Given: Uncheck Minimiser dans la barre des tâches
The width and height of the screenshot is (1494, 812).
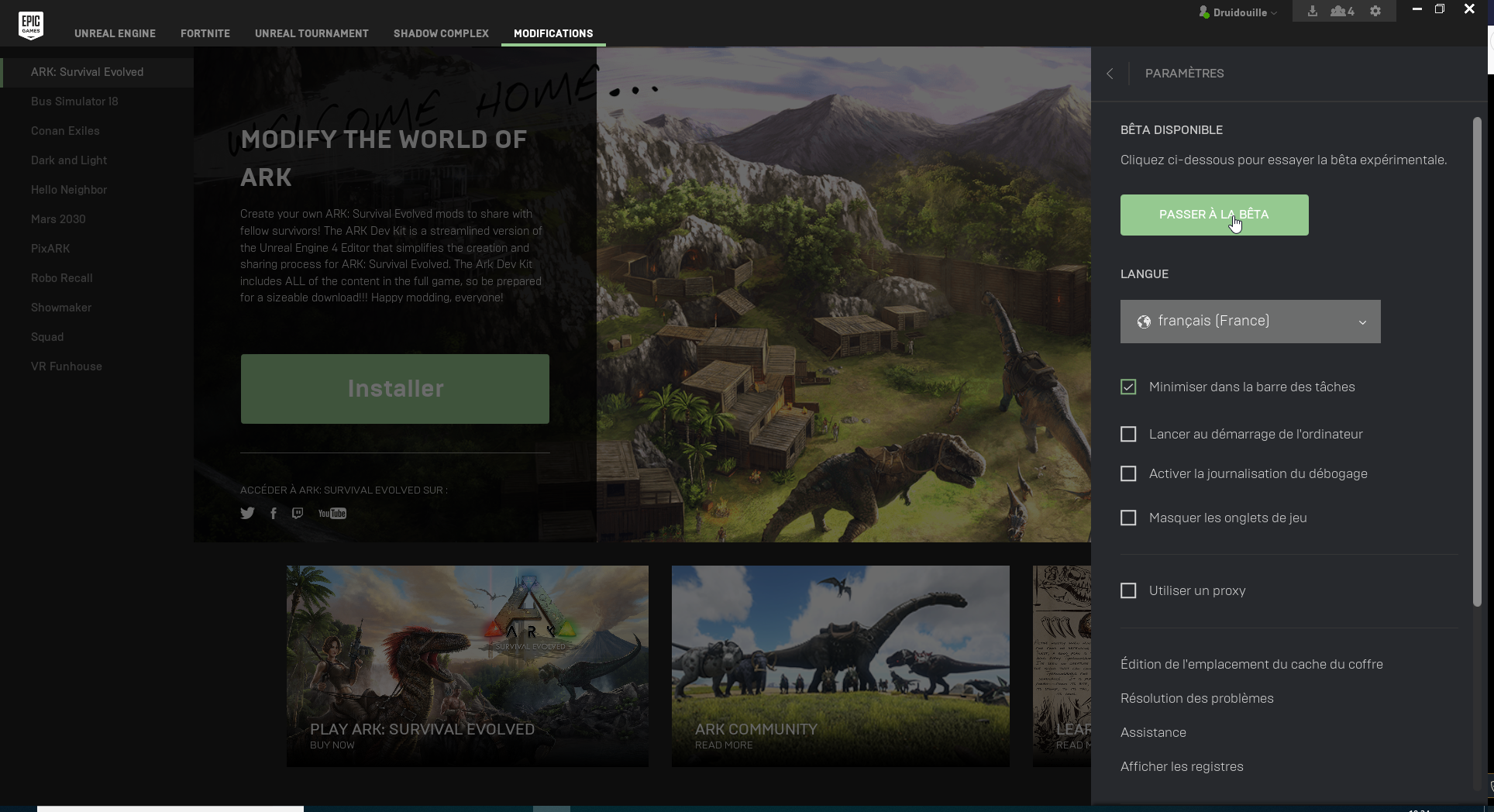Looking at the screenshot, I should coord(1128,387).
